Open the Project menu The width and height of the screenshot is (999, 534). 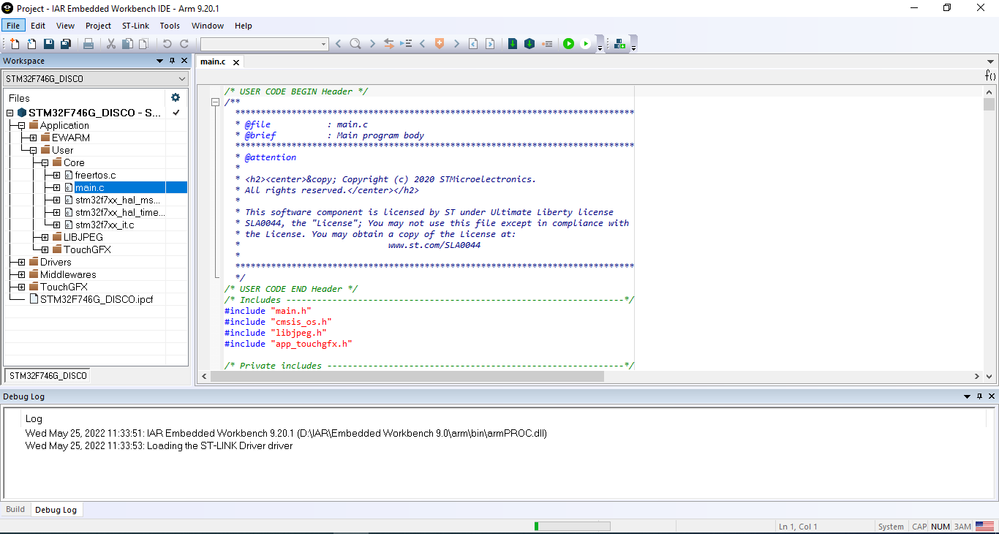pyautogui.click(x=98, y=25)
